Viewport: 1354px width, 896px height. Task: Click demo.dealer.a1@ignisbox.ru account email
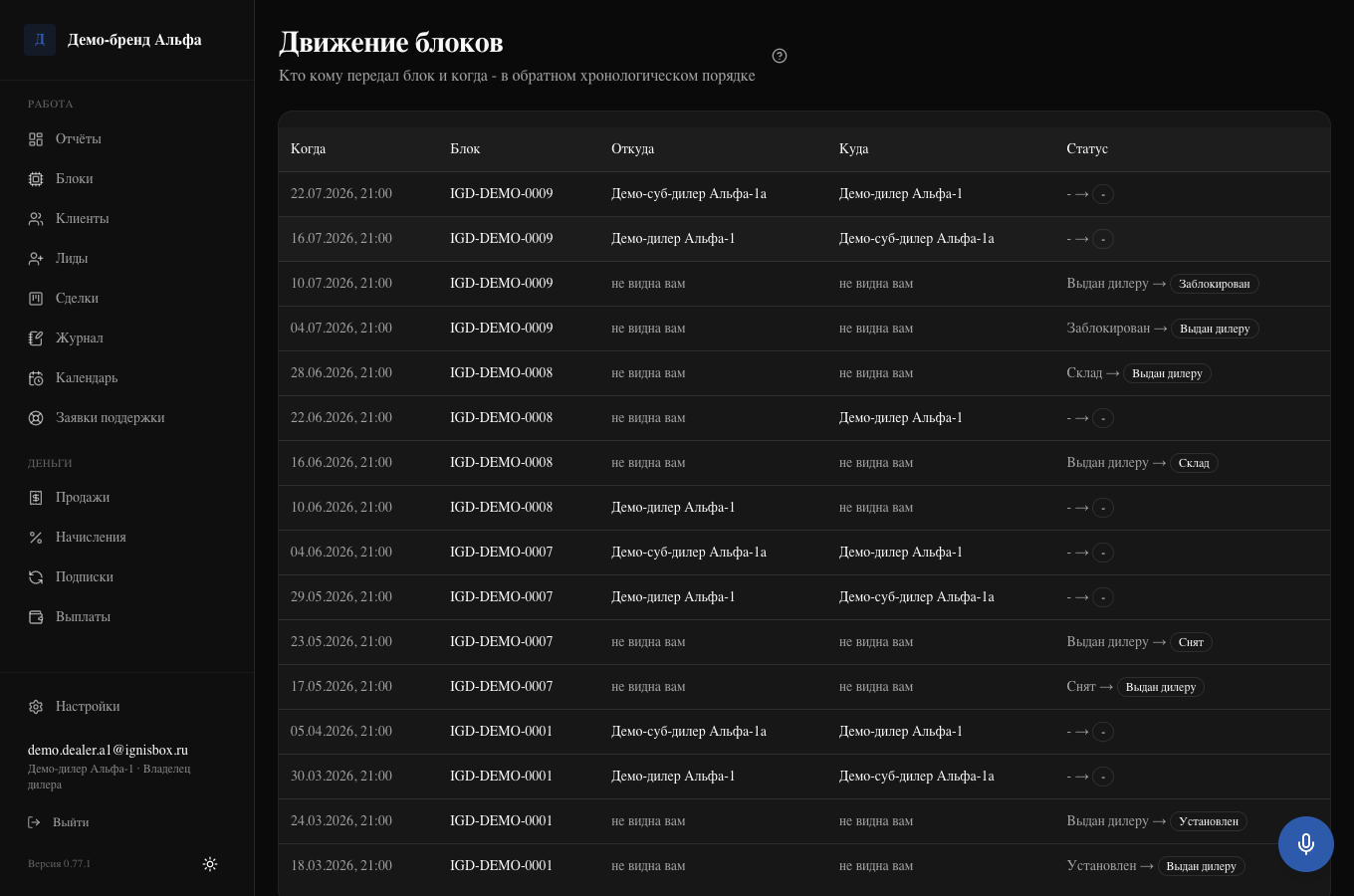[108, 751]
